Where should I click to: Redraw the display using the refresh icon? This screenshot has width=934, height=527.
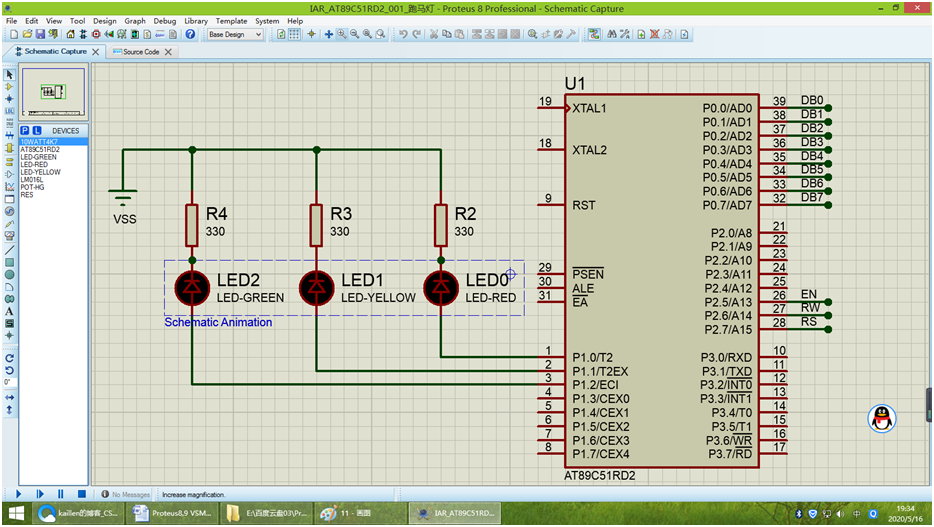click(x=281, y=35)
